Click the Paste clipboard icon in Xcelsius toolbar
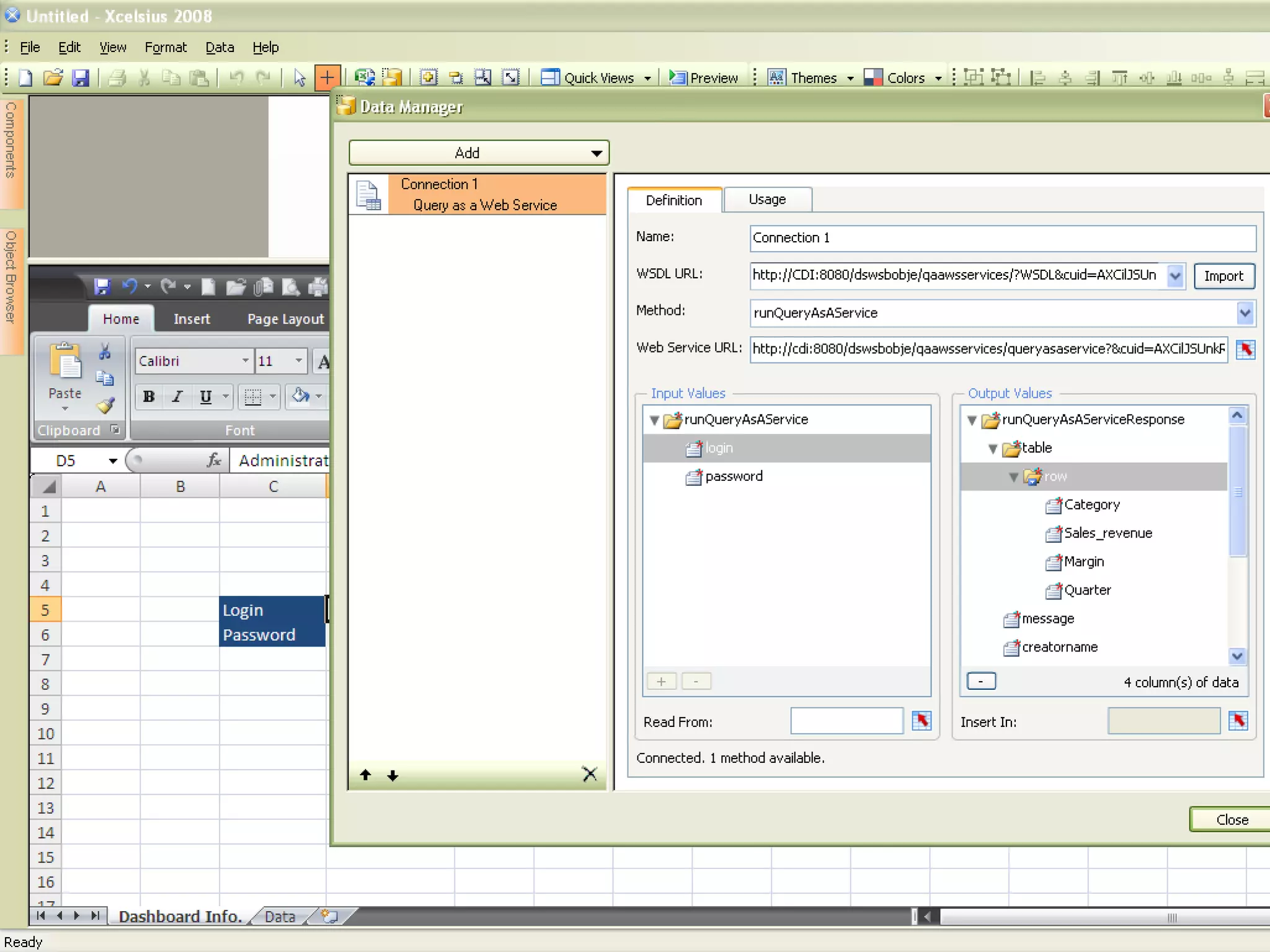Screen dimensions: 1270x952 coord(199,77)
